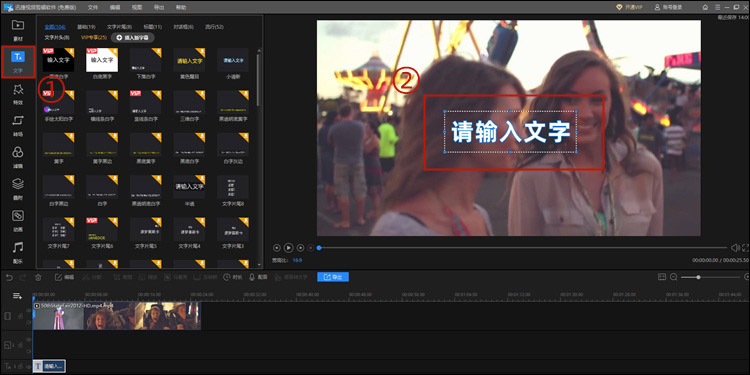Click the play button under preview
The image size is (750, 375).
pos(288,247)
